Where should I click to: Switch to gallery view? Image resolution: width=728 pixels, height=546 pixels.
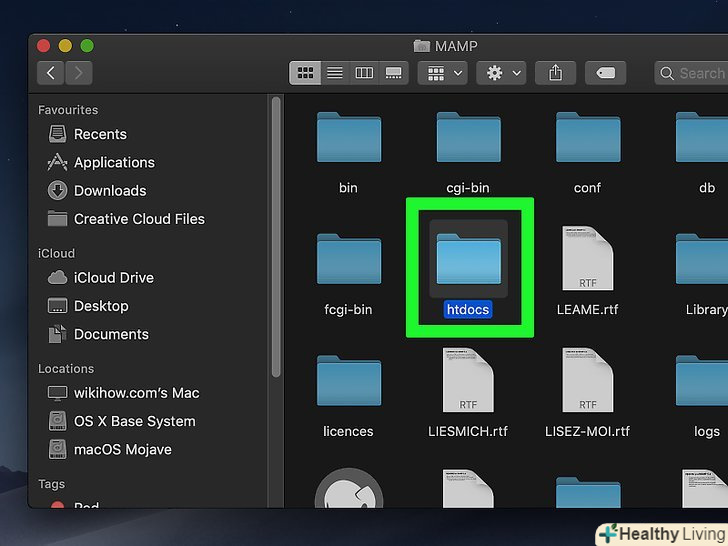click(x=394, y=73)
